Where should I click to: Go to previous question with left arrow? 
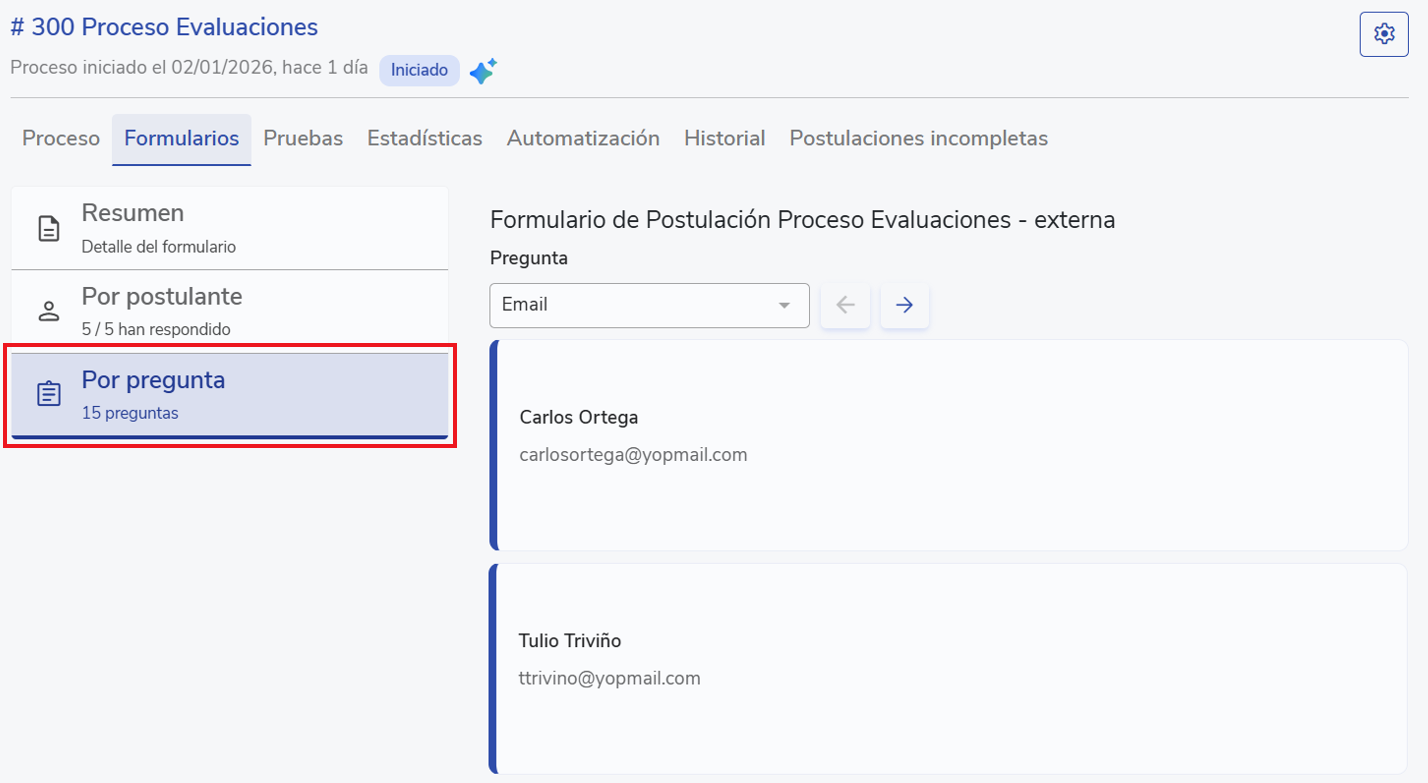tap(845, 305)
